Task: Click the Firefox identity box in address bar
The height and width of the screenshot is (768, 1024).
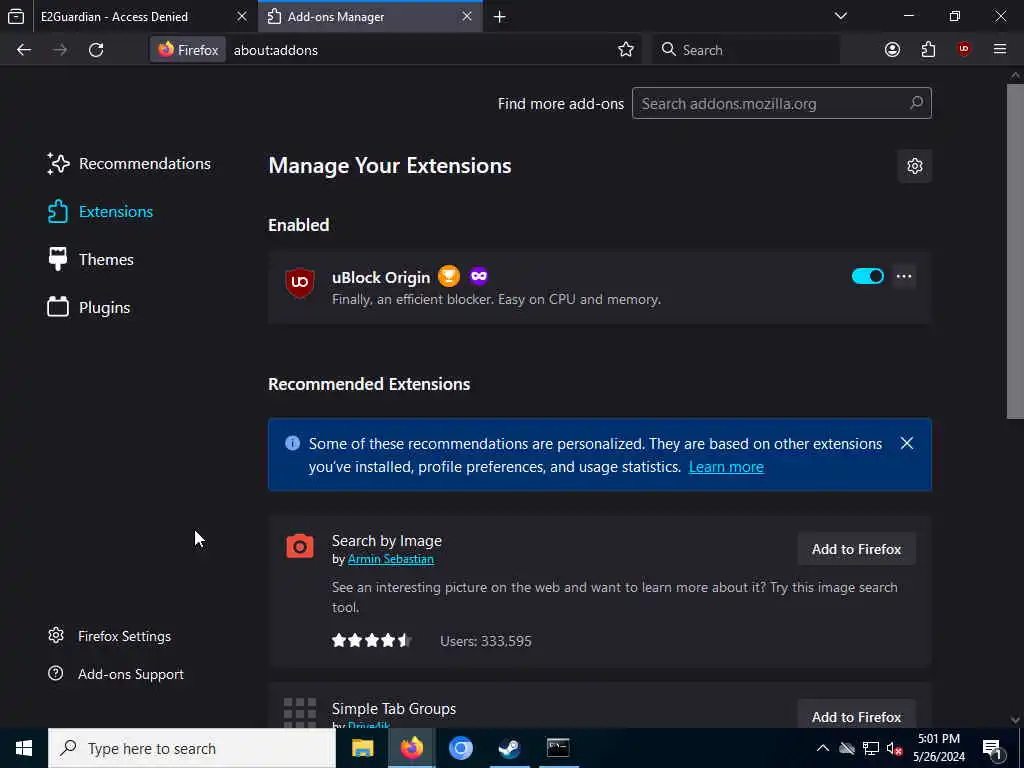Action: (188, 50)
